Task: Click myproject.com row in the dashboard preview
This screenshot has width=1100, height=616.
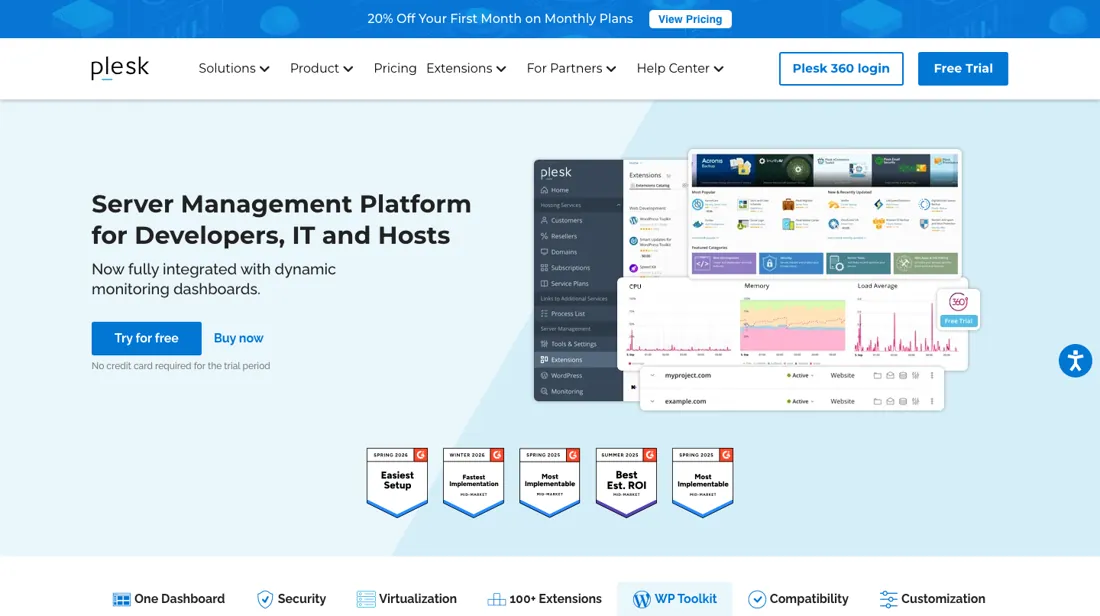Action: (792, 375)
